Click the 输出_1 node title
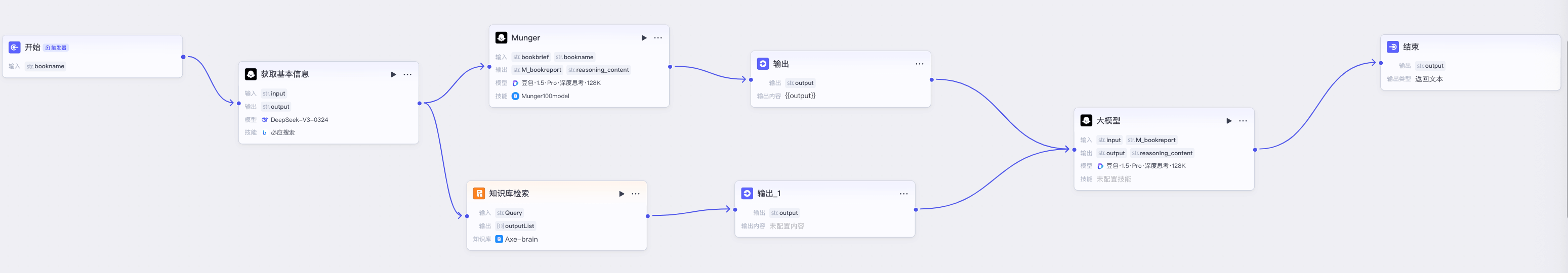The image size is (1568, 273). coord(769,193)
